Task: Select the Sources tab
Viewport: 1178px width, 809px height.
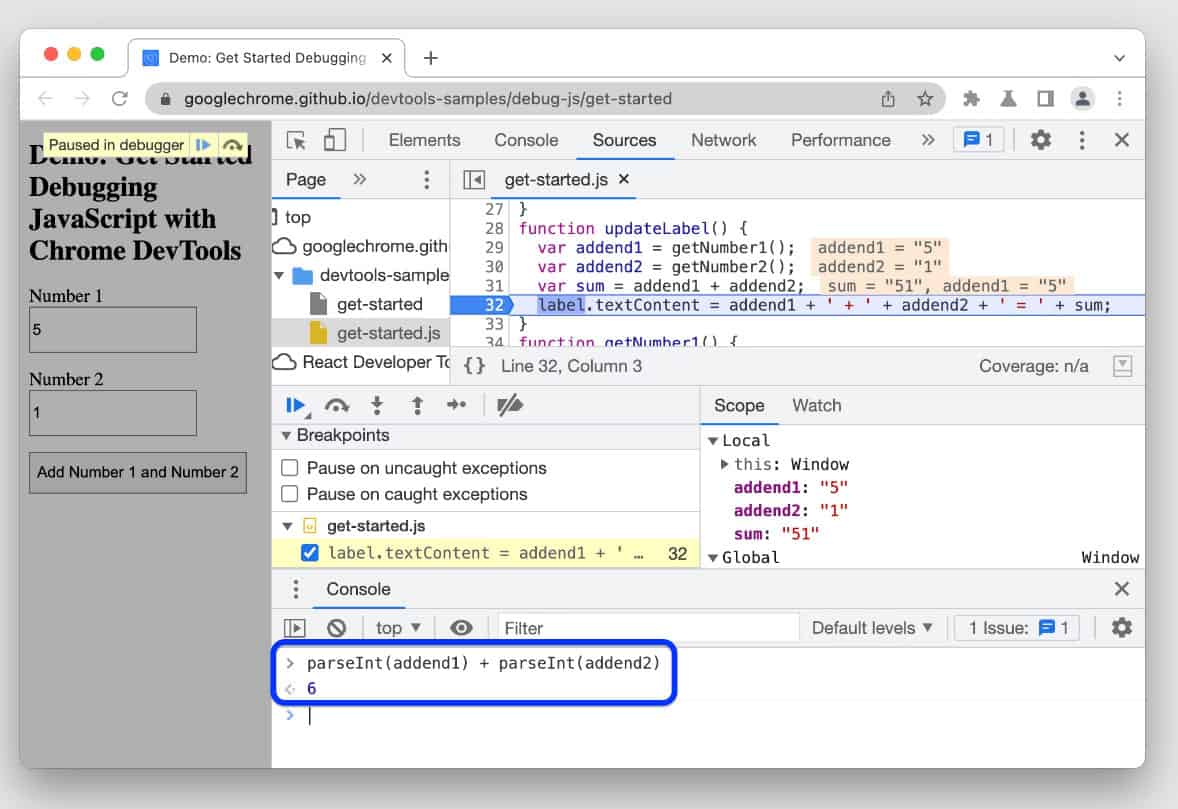Action: (x=624, y=140)
